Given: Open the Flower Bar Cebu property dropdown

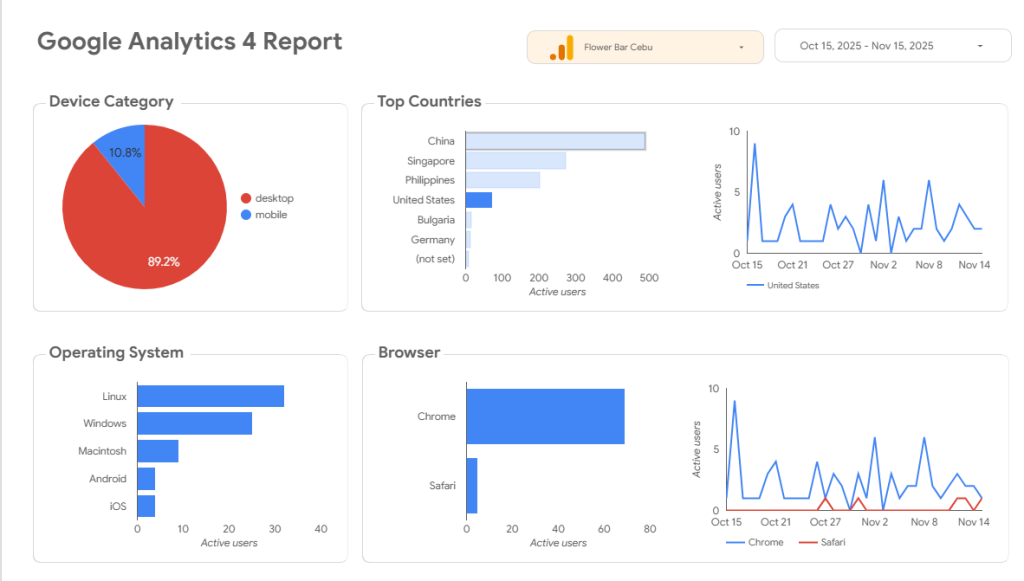Looking at the screenshot, I should 740,47.
